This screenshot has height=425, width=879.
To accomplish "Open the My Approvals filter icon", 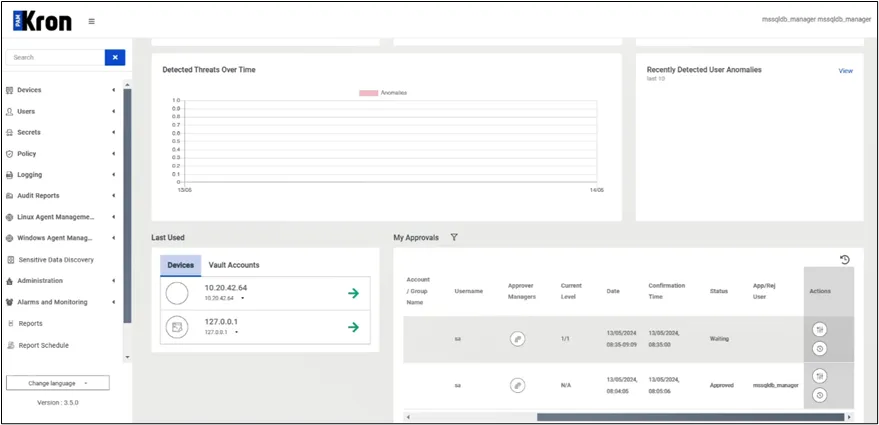I will point(454,238).
